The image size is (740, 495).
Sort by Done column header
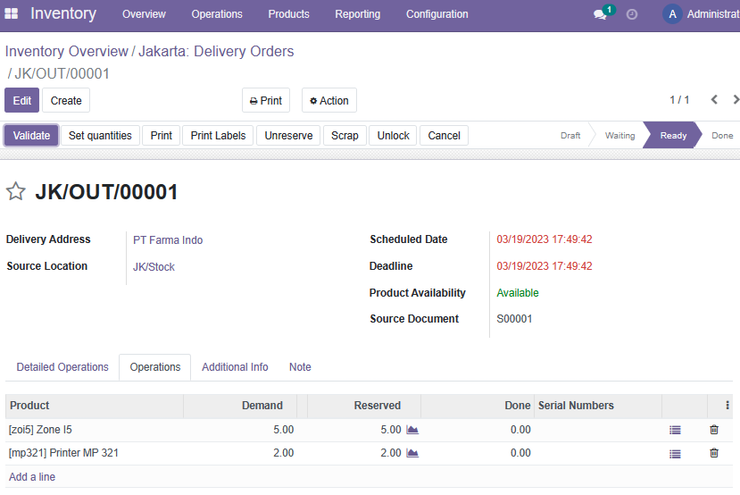[x=477, y=405]
